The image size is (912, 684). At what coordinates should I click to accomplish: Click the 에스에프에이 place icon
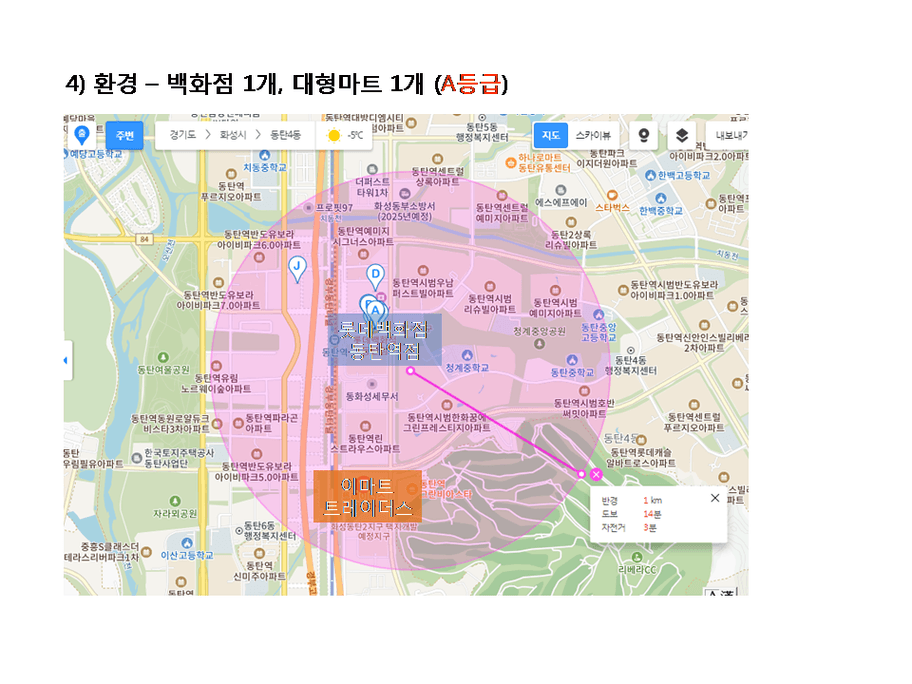[561, 190]
